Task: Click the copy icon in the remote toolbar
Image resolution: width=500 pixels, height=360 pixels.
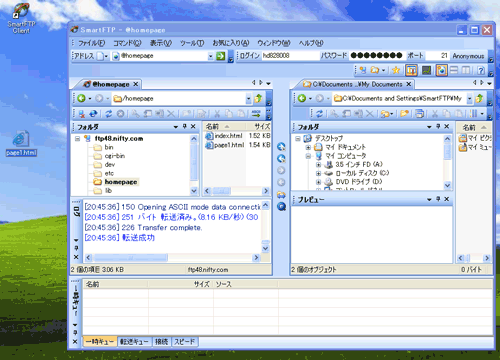Action: [x=229, y=114]
